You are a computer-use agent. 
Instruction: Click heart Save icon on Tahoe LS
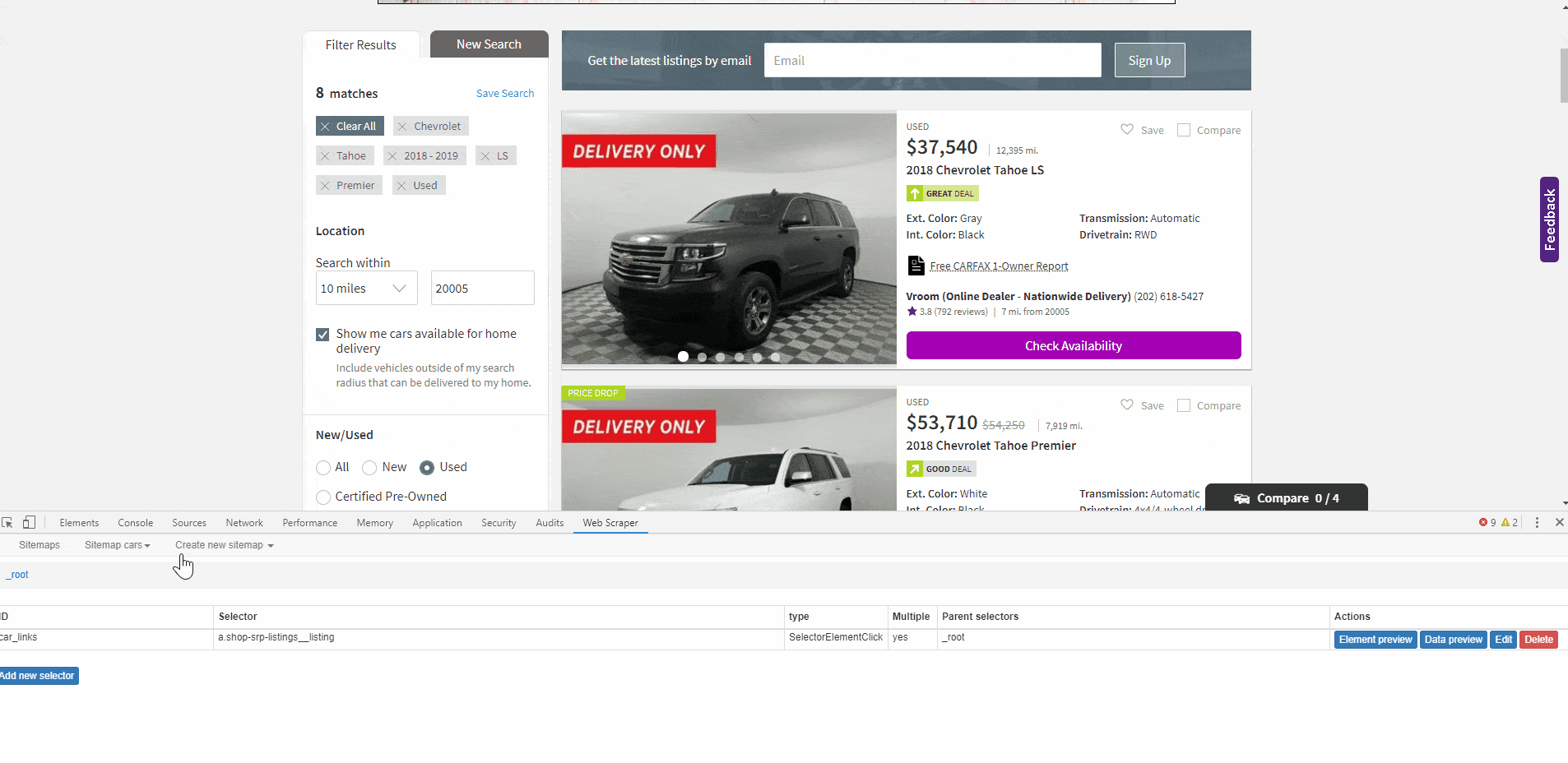tap(1127, 129)
